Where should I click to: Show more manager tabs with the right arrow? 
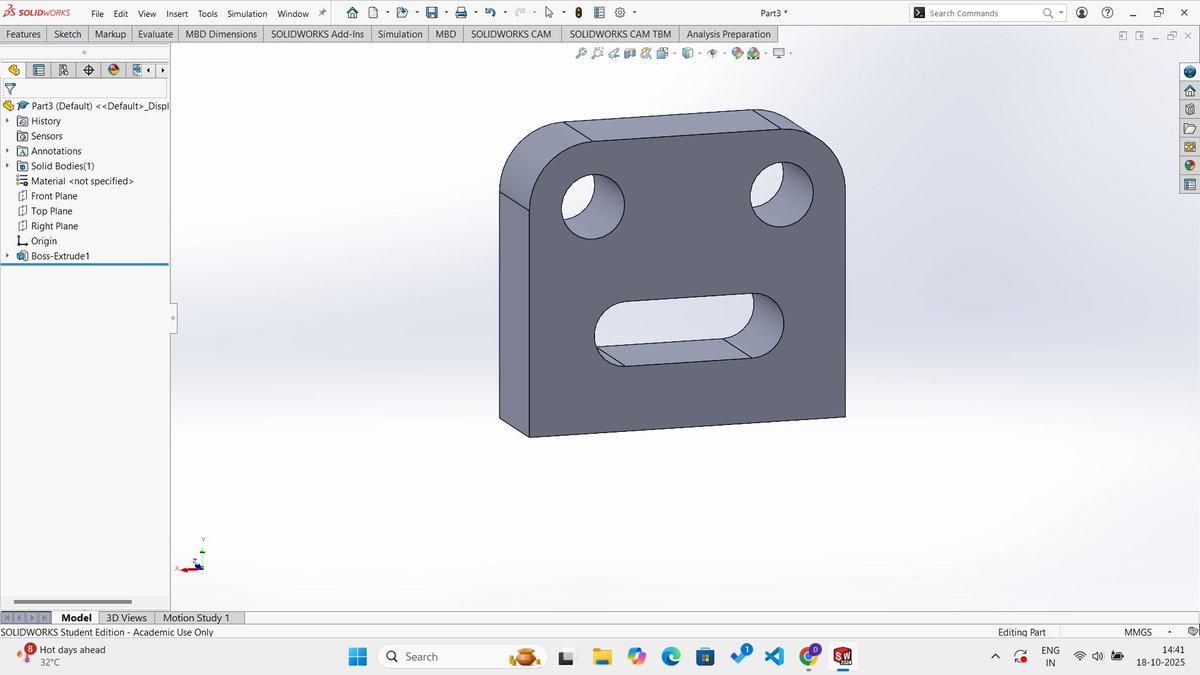coord(162,70)
